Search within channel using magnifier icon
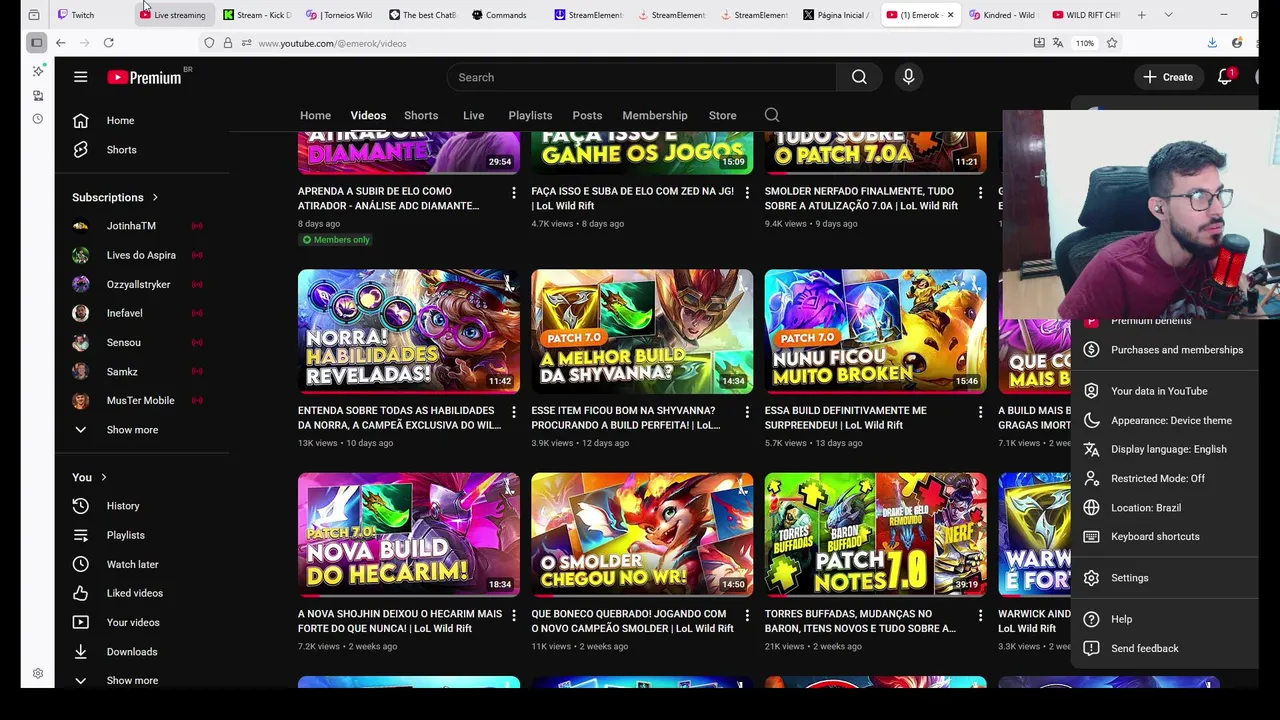1280x720 pixels. coord(772,115)
